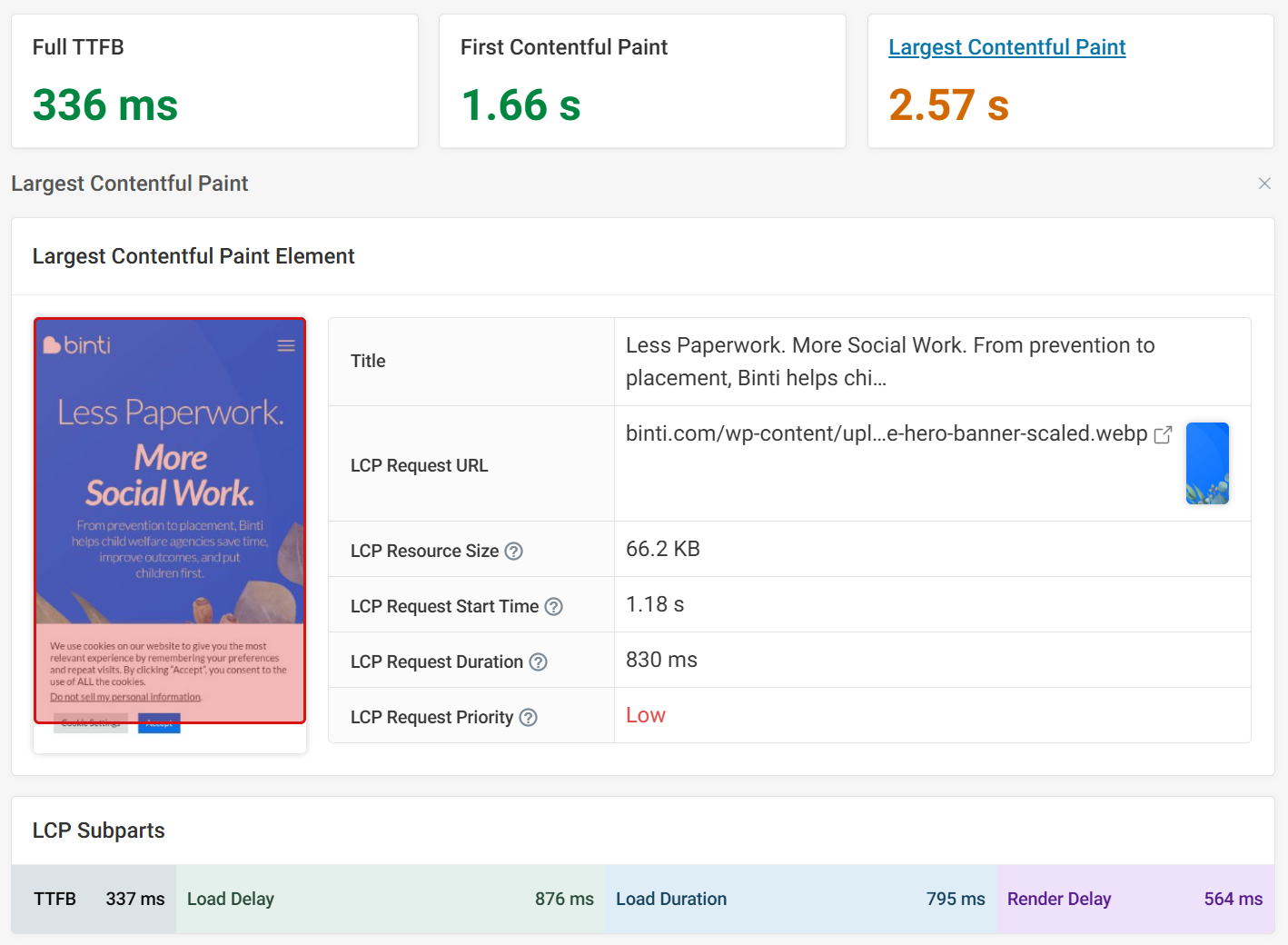Select the Load Duration subpart segment
The height and width of the screenshot is (945, 1288).
pyautogui.click(x=799, y=900)
